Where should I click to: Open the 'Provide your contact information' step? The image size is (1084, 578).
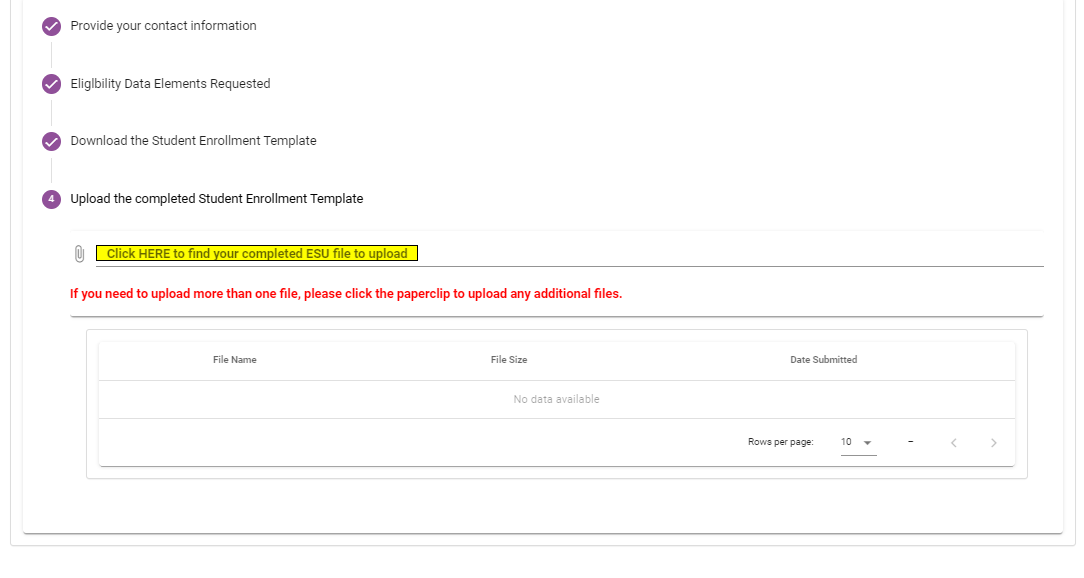tap(163, 26)
